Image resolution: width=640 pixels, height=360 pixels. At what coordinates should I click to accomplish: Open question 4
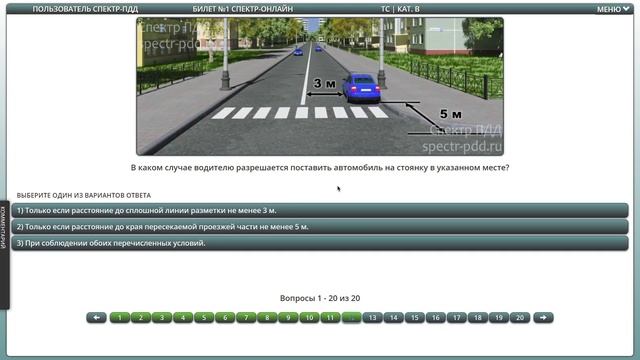click(x=183, y=318)
